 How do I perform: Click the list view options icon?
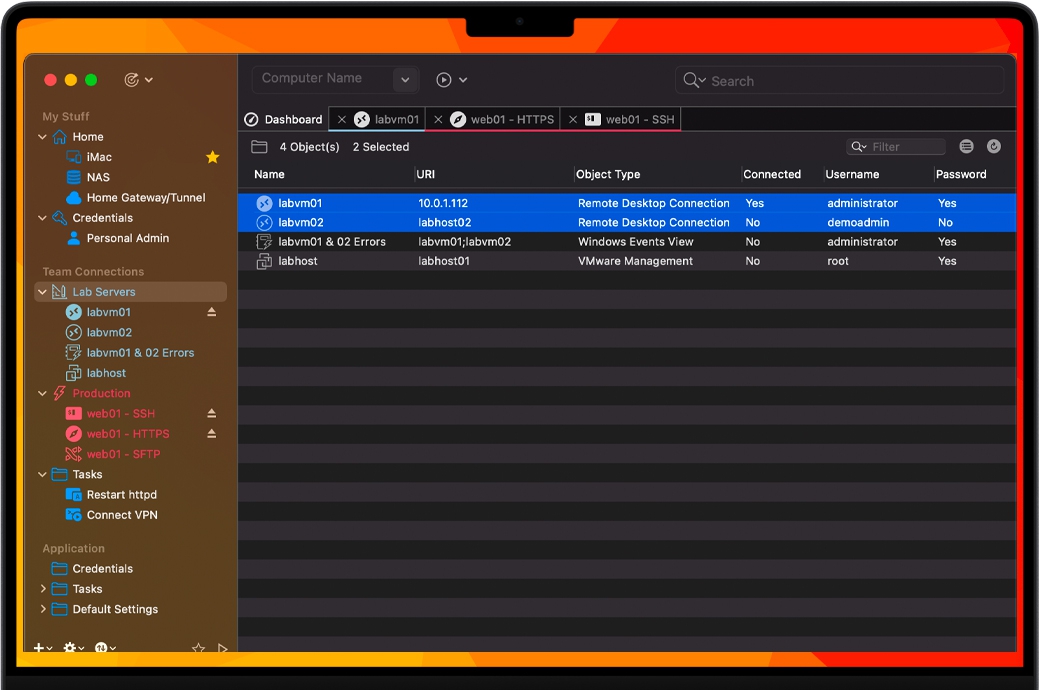point(966,147)
